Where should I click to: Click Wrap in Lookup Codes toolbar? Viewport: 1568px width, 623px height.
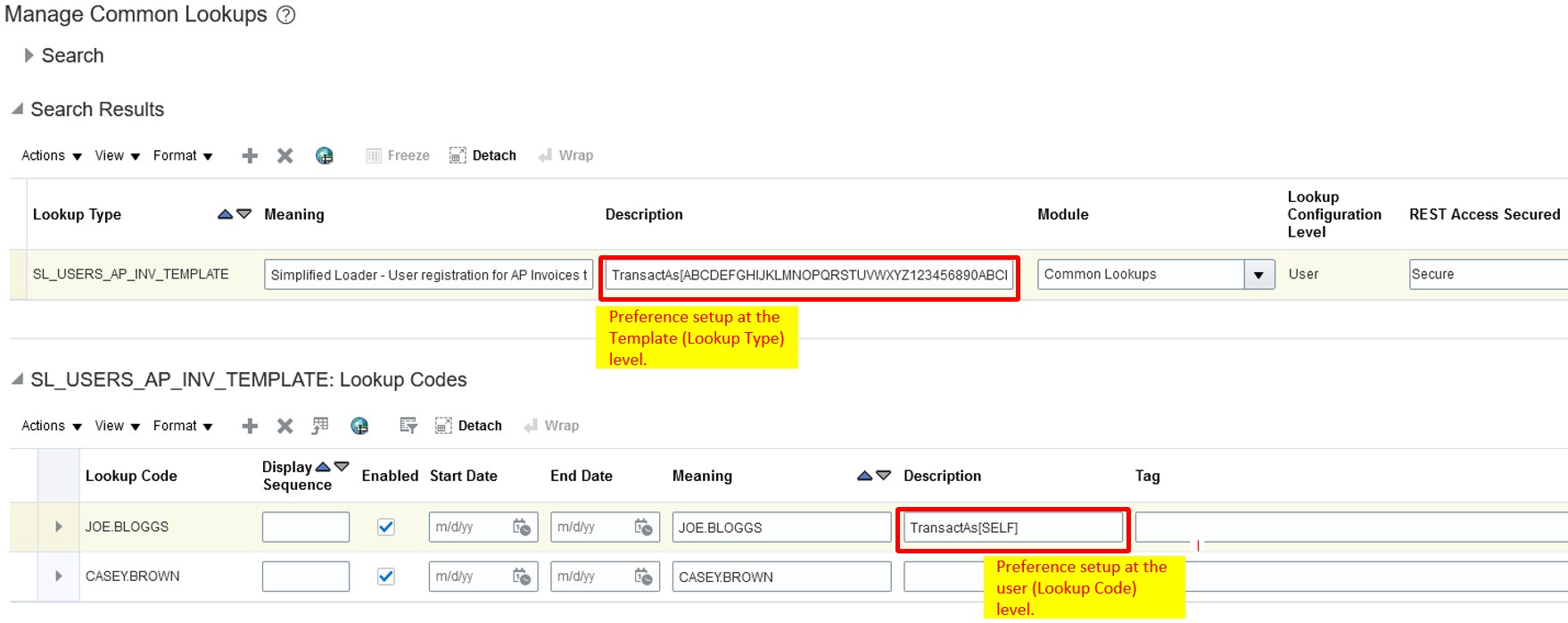pyautogui.click(x=551, y=426)
